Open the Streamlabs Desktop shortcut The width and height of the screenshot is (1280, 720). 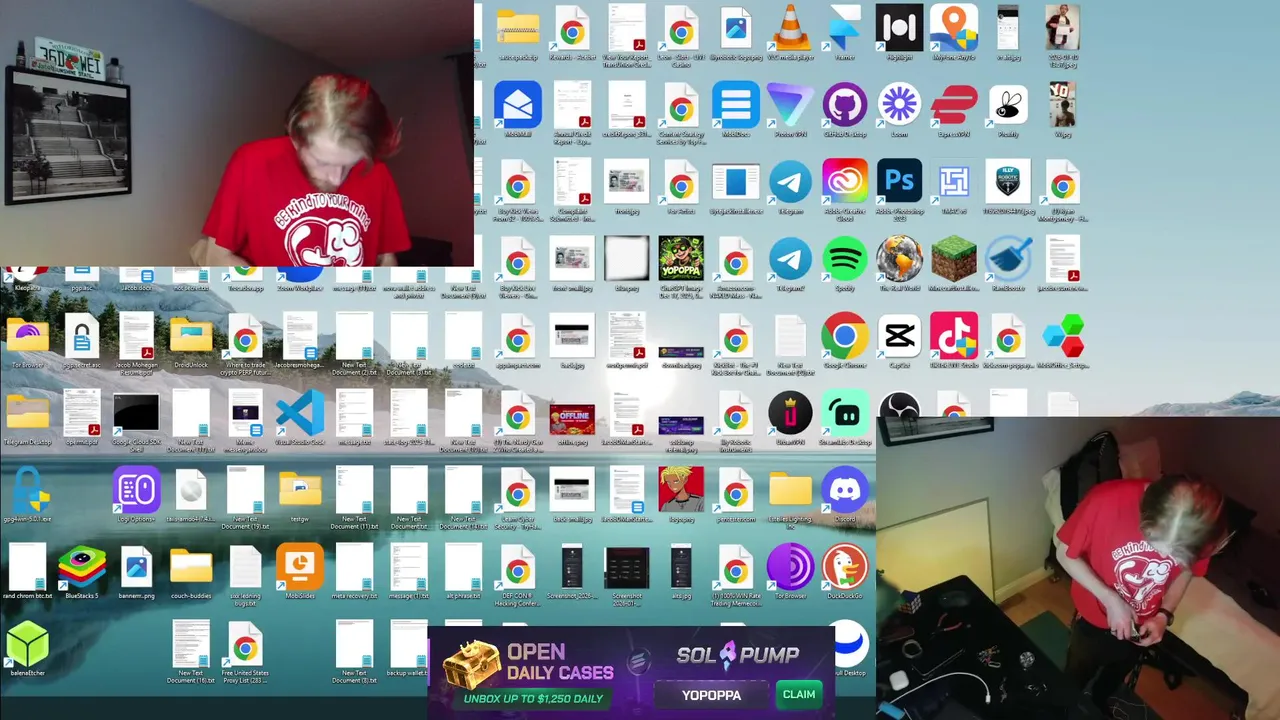pyautogui.click(x=845, y=414)
